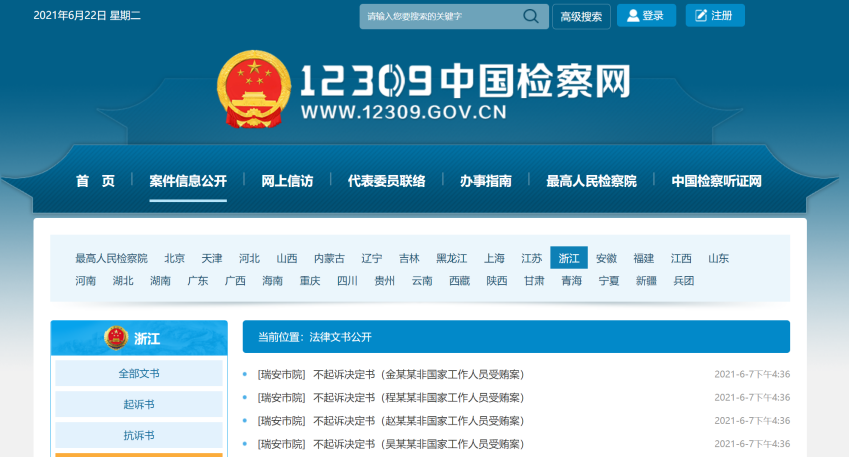
Task: Select 内蒙古 region
Action: click(x=329, y=258)
